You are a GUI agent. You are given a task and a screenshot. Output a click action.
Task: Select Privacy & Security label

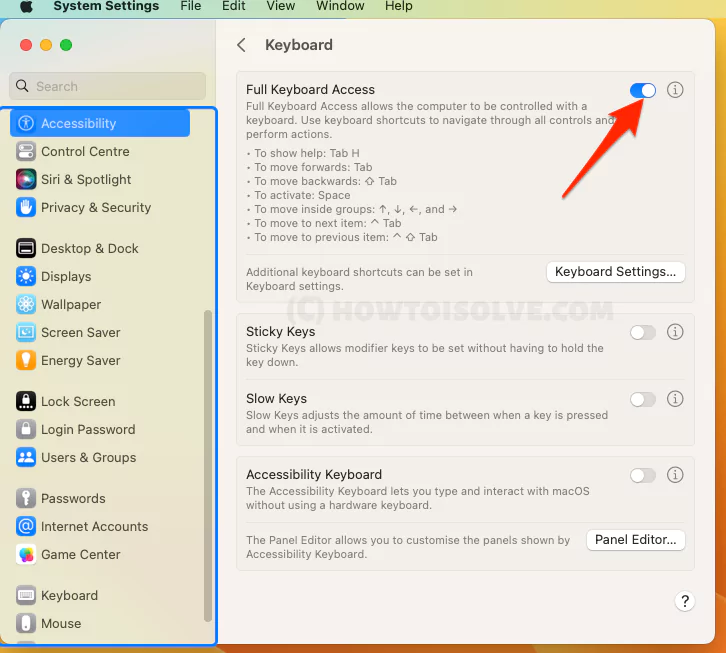tap(96, 207)
